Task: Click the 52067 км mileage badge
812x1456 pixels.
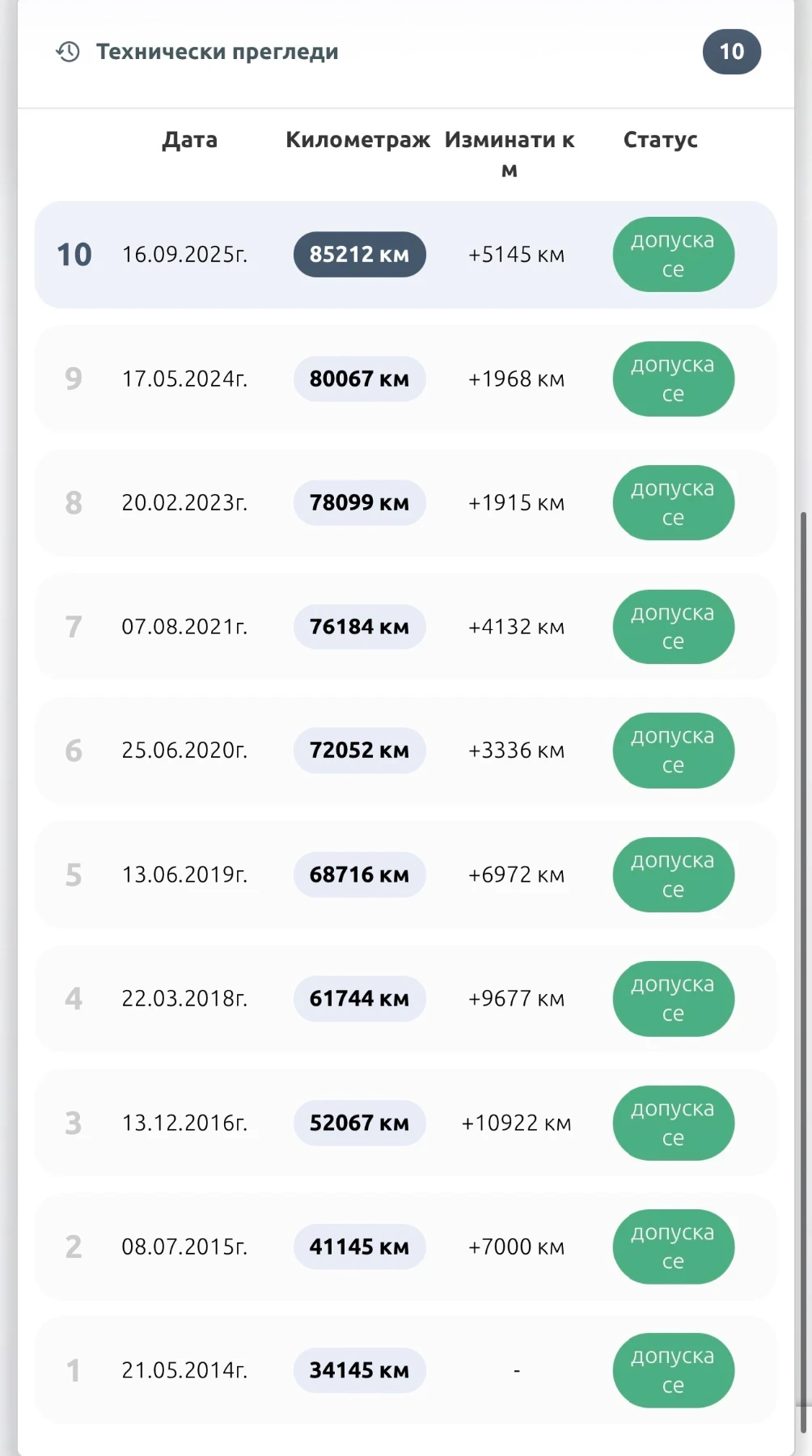Action: pos(359,1123)
